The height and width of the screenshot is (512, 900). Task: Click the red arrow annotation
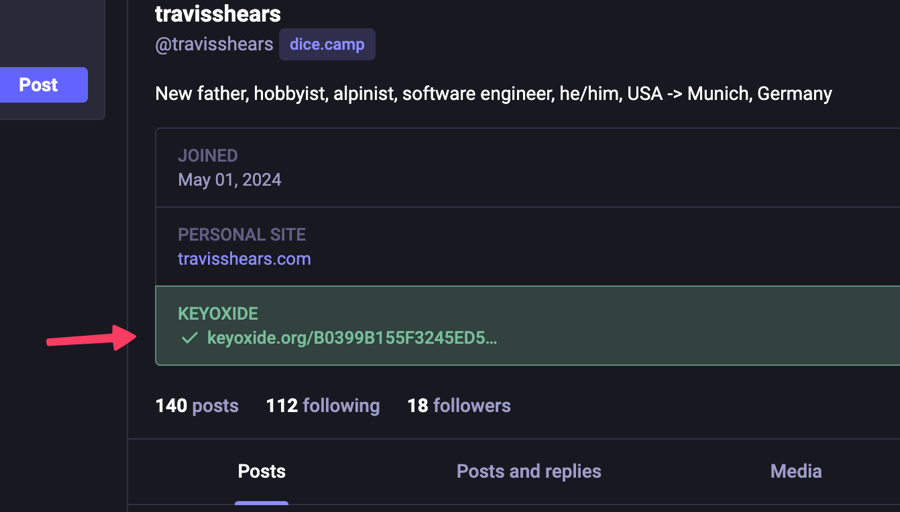(92, 338)
